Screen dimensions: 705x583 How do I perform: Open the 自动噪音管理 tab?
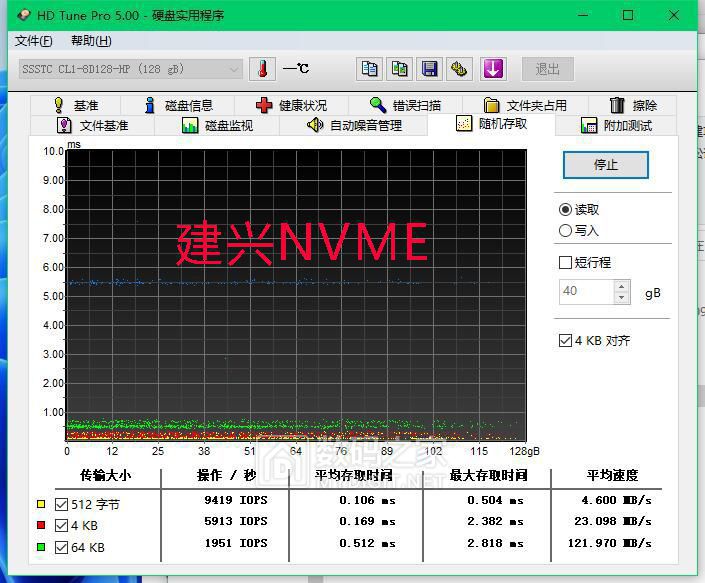tap(353, 125)
